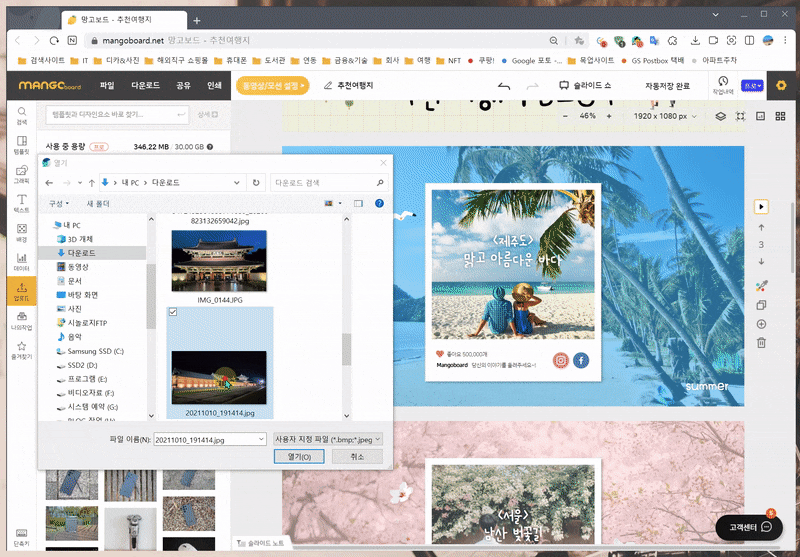Select the 망고보드 - 추천여행지 browser tab

(x=123, y=20)
